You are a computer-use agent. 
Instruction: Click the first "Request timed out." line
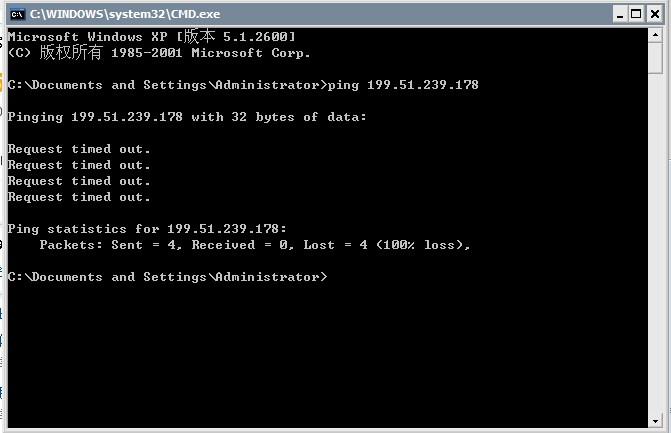click(79, 149)
